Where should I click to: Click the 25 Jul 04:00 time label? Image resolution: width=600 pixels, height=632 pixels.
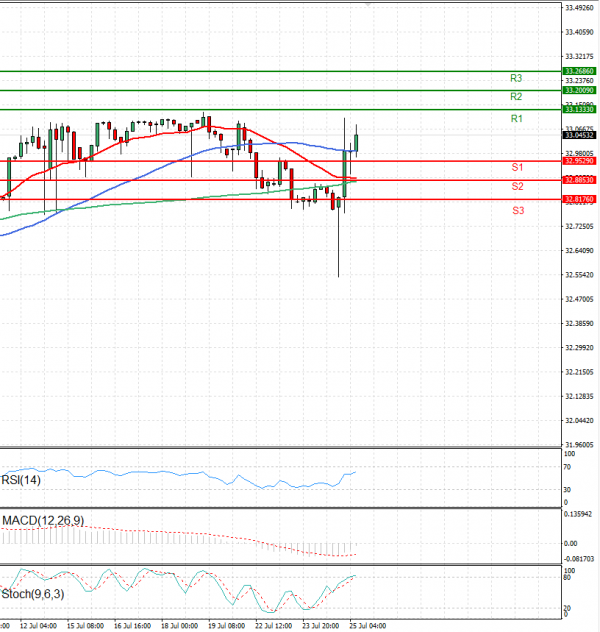pos(368,626)
